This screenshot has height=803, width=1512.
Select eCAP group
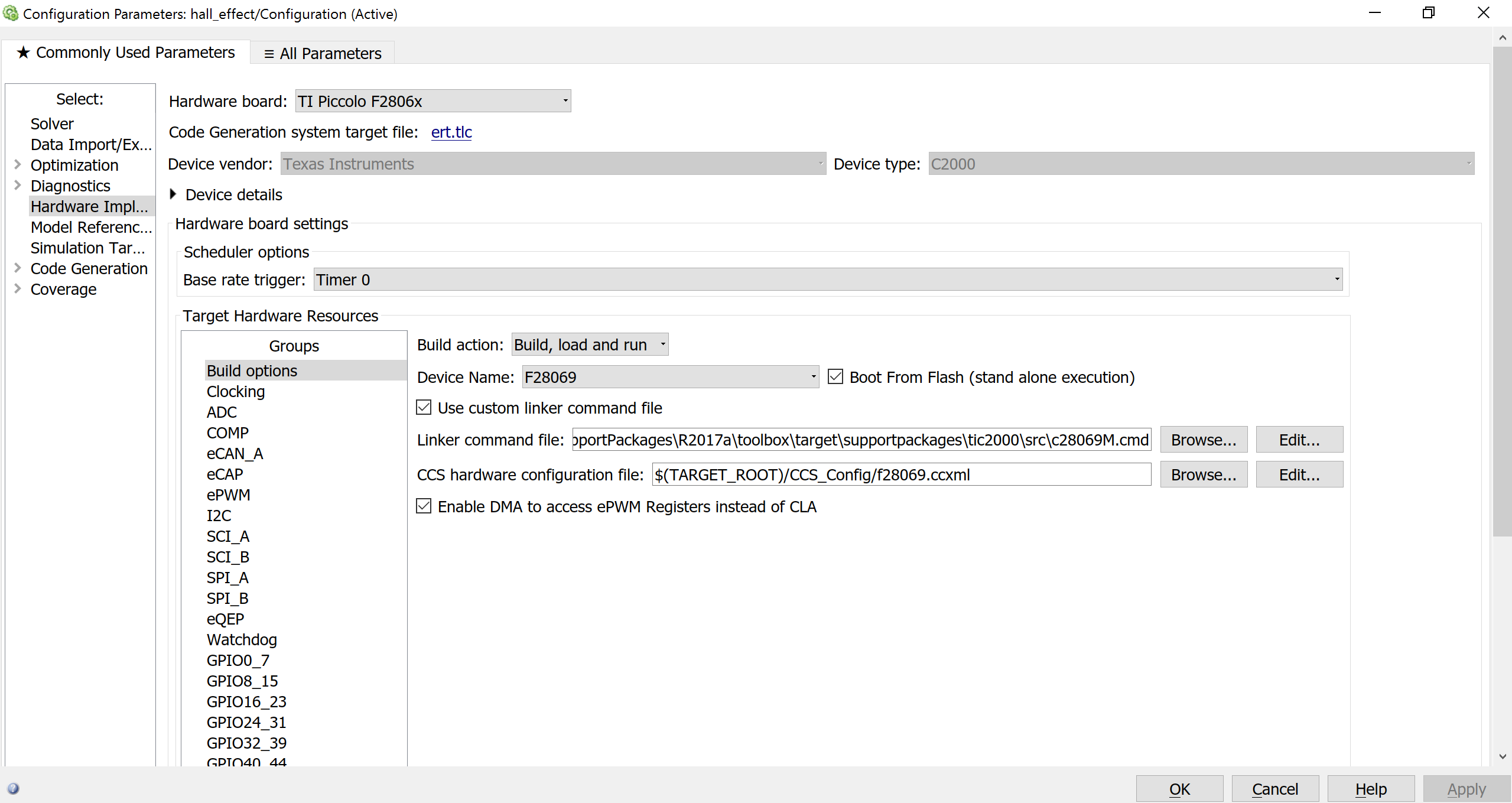point(225,474)
